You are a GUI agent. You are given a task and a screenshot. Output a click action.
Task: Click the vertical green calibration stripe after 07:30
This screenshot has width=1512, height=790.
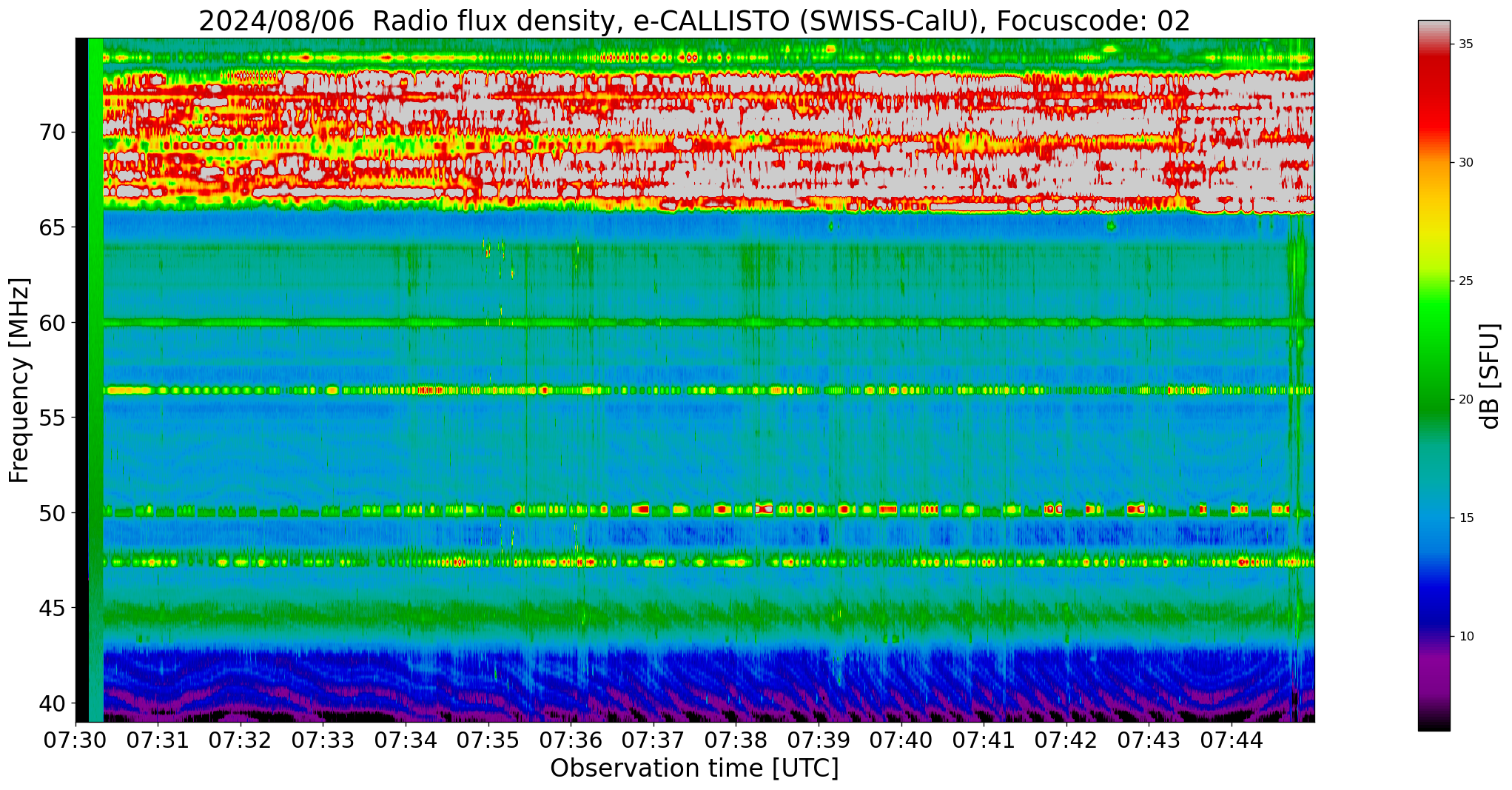coord(95,380)
